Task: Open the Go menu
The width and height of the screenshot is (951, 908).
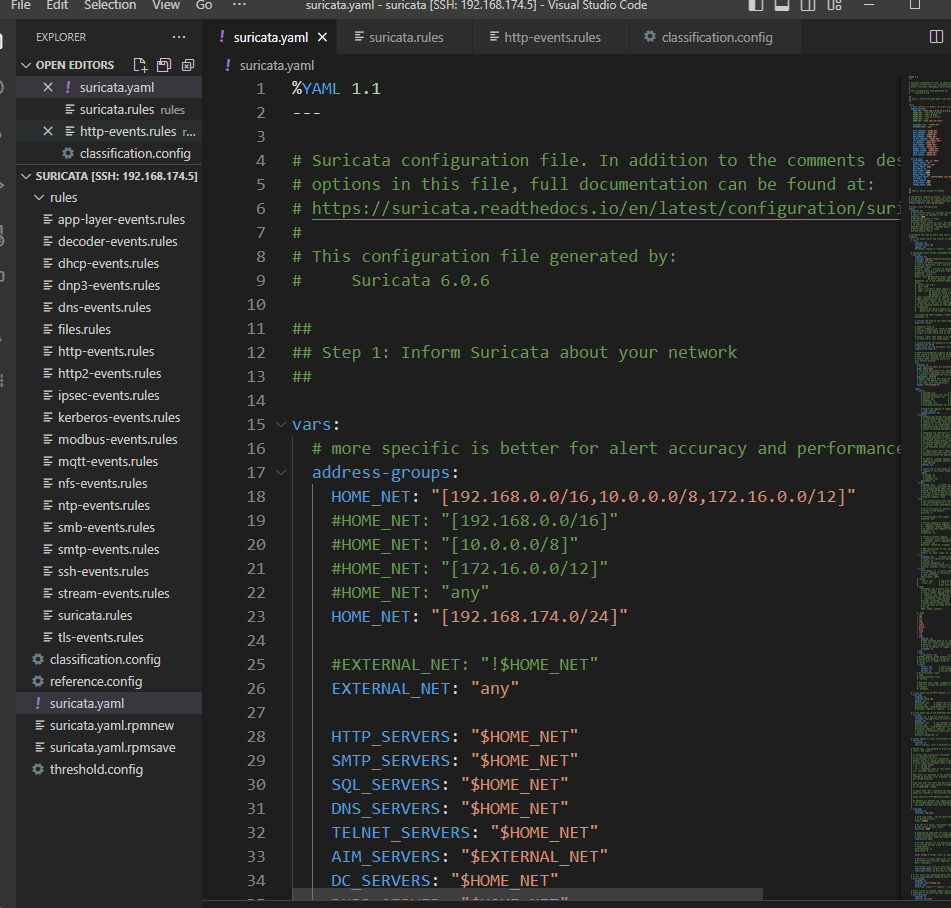Action: pos(204,5)
